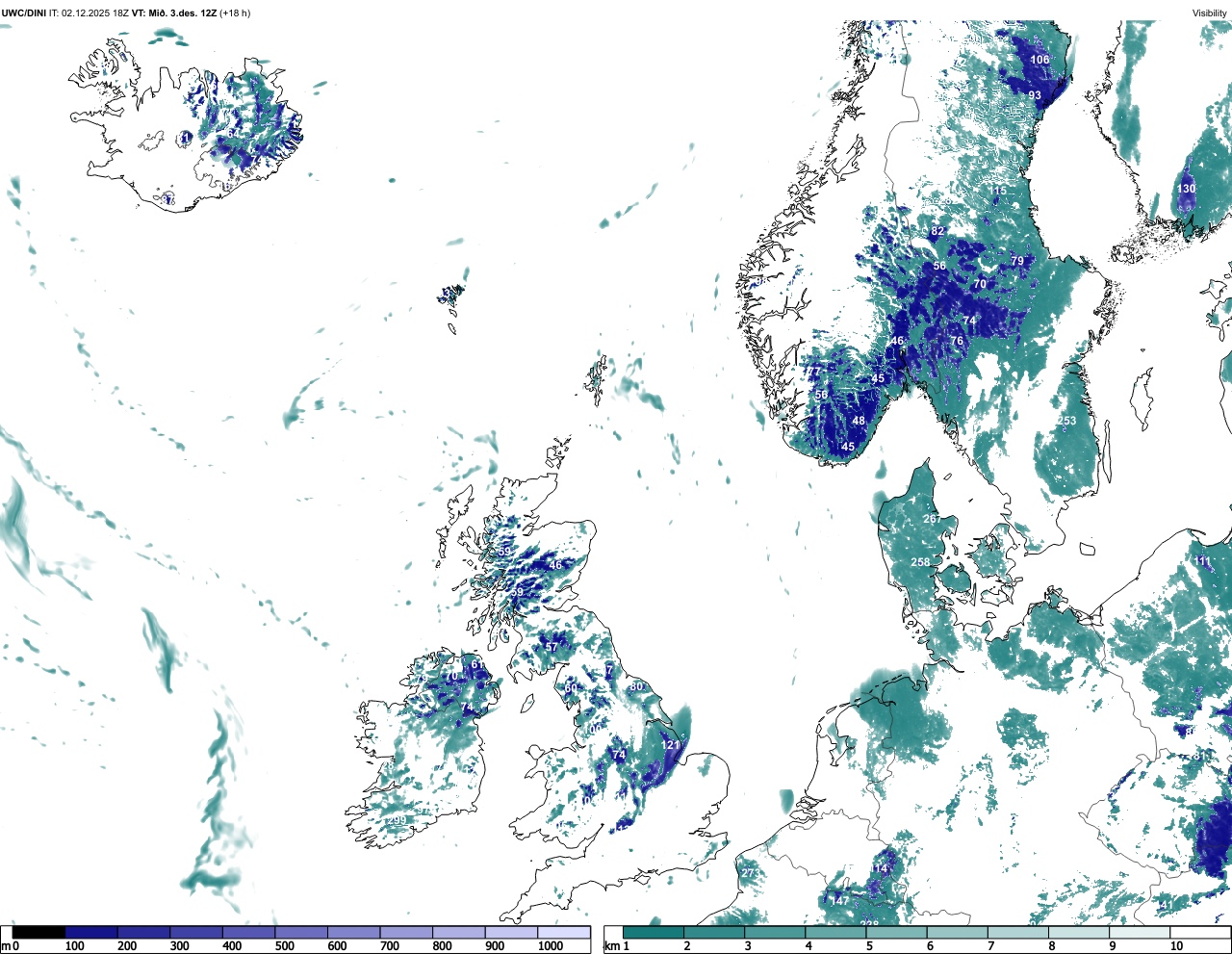1232x954 pixels.
Task: Click the '147' value near the bottom edge
Action: [840, 901]
